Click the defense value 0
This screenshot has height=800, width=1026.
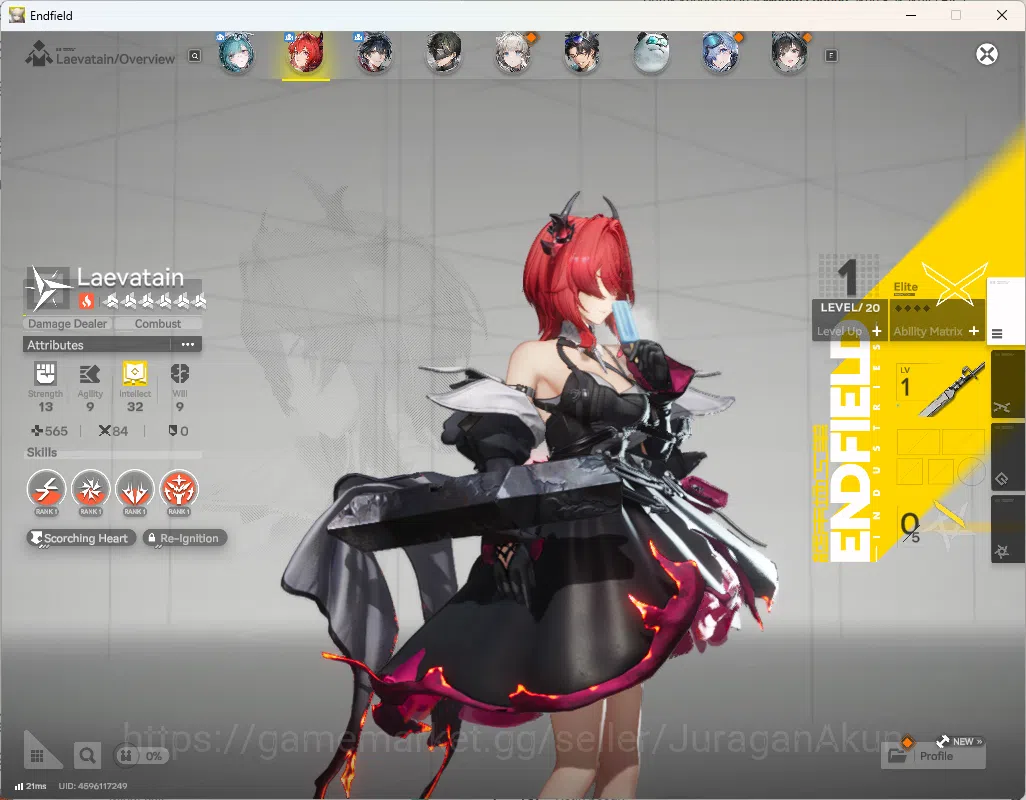click(179, 431)
